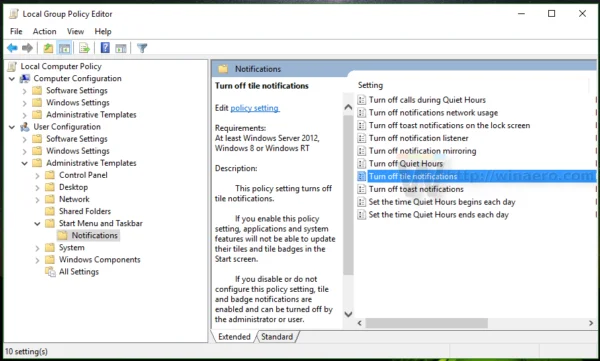Open the Help menu
The width and height of the screenshot is (600, 361).
coord(103,31)
